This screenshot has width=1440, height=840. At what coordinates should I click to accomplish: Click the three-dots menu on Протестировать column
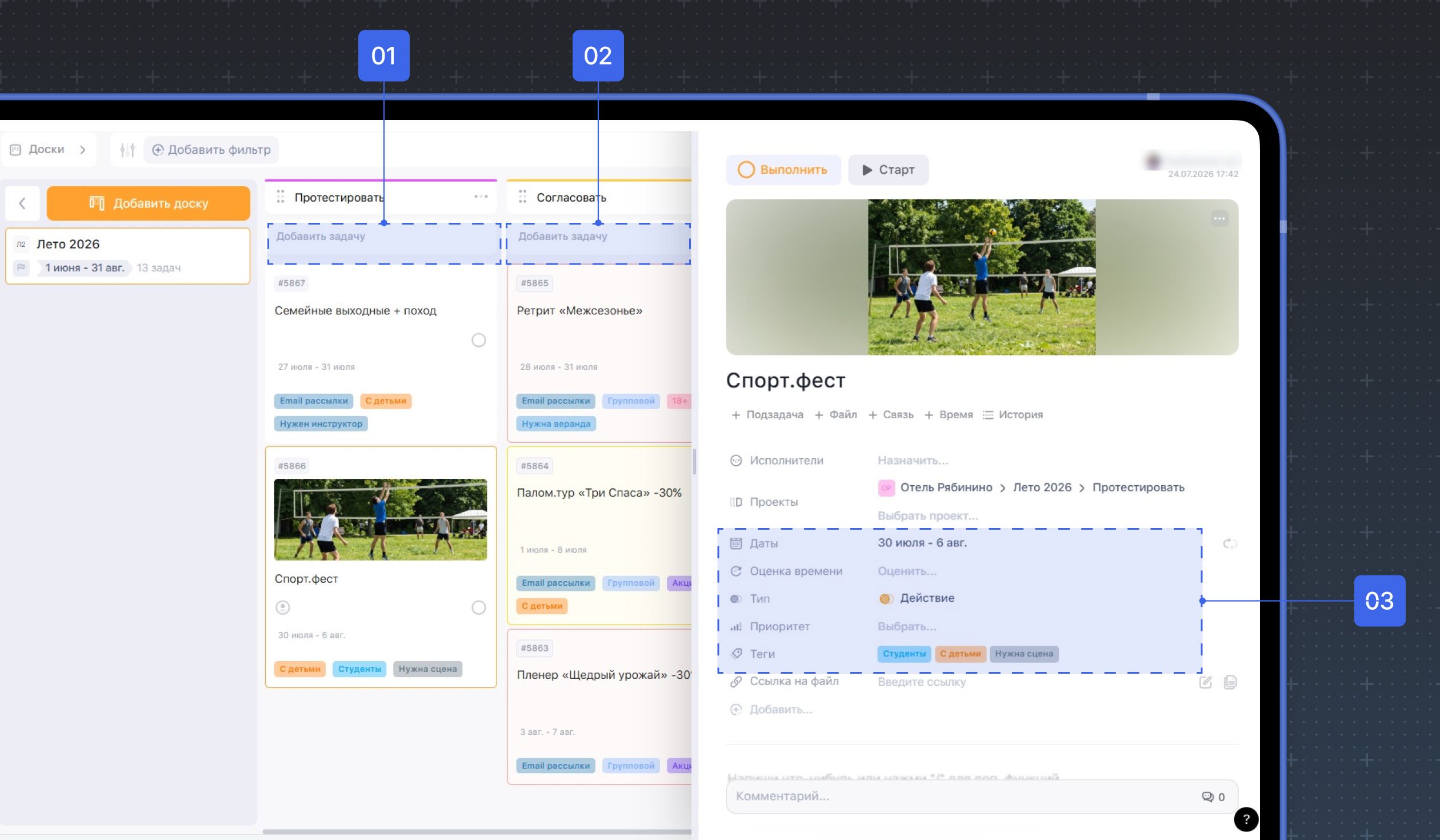point(481,197)
